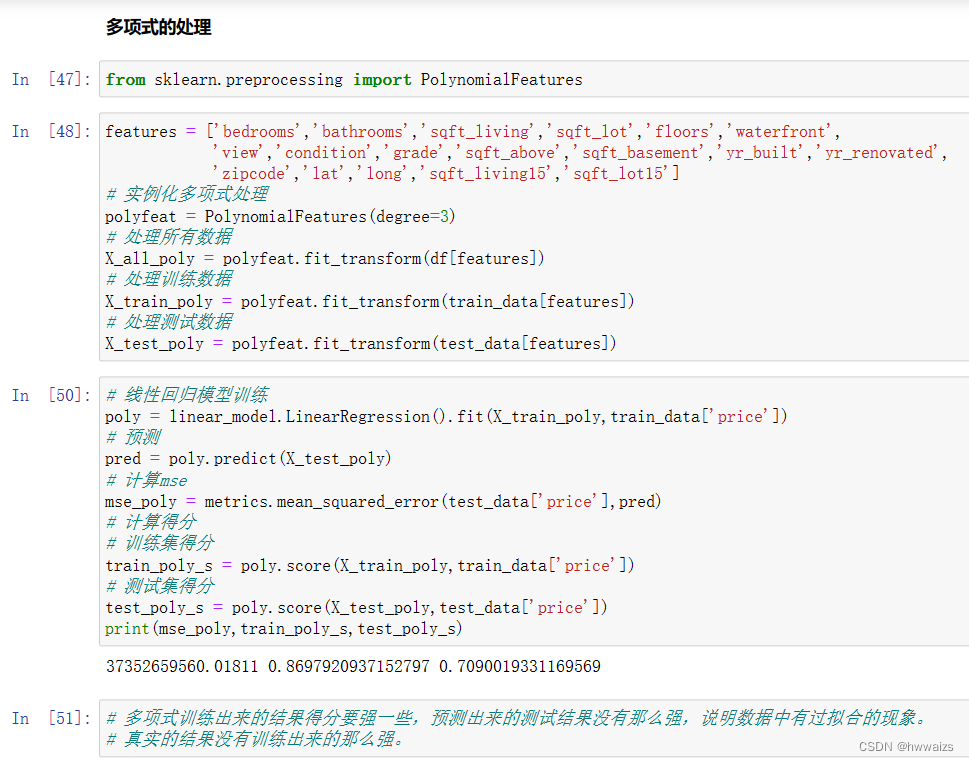This screenshot has width=969, height=761.
Task: Click the comment 处理训练数据
Action: point(169,279)
